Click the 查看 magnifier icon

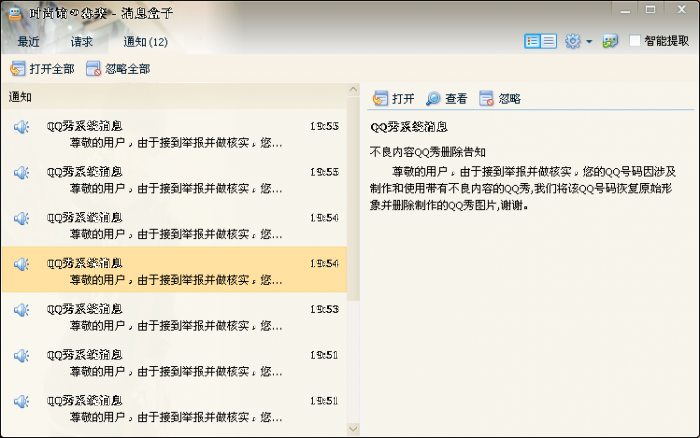tap(433, 98)
